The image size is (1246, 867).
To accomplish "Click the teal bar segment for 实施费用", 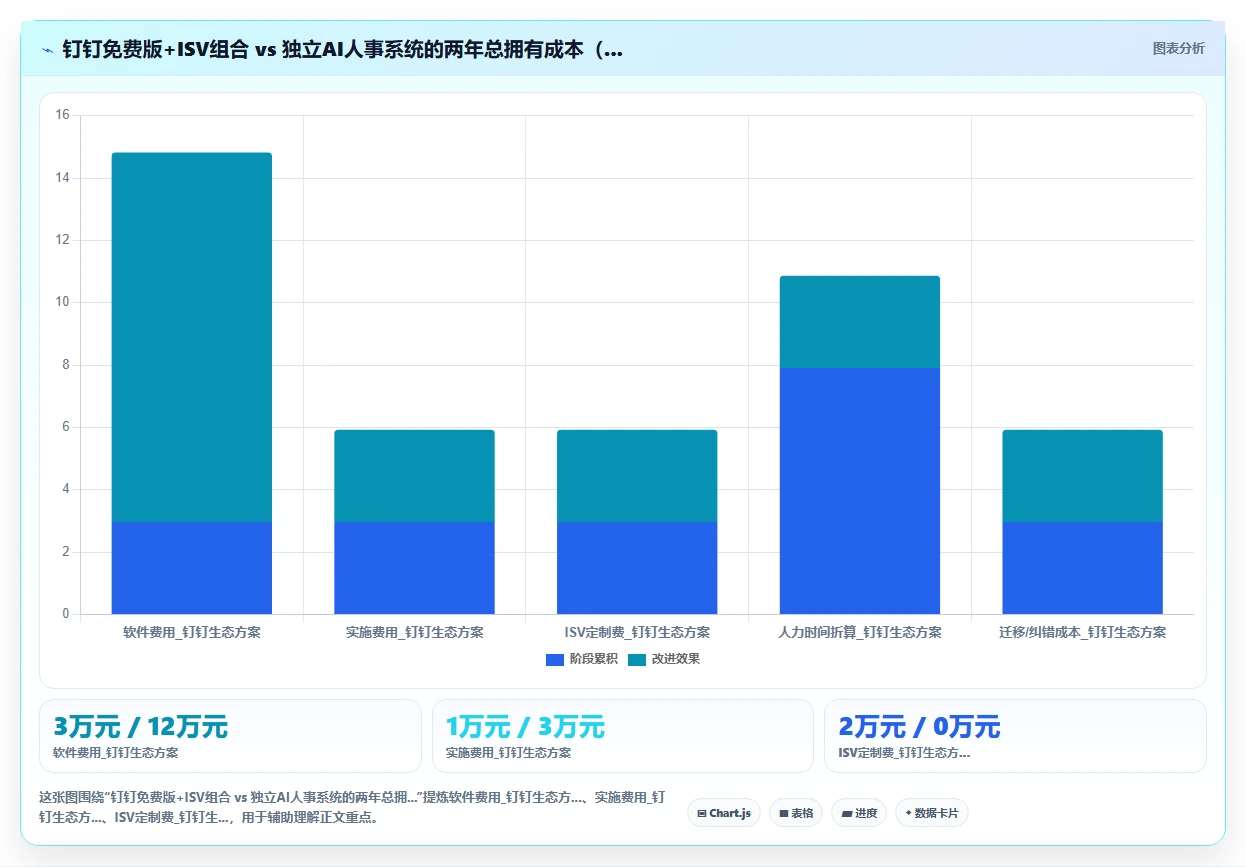I will pos(414,476).
